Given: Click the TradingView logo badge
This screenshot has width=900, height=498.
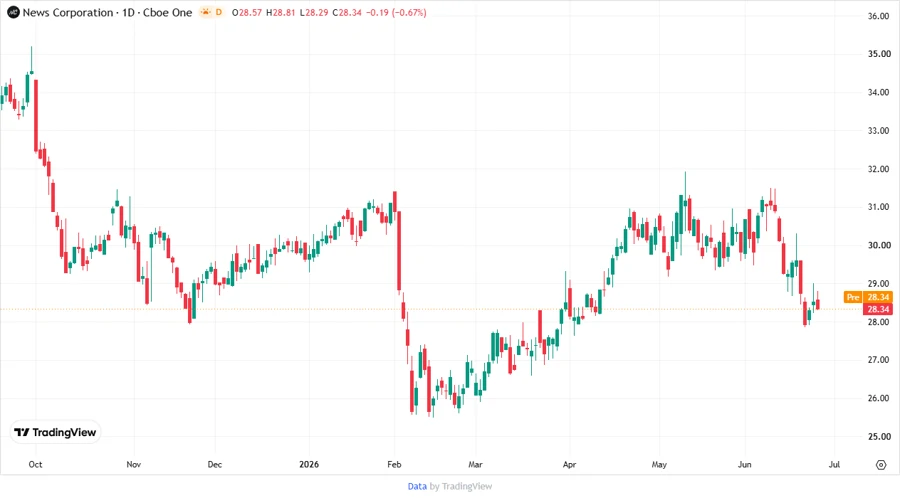Looking at the screenshot, I should (x=55, y=433).
